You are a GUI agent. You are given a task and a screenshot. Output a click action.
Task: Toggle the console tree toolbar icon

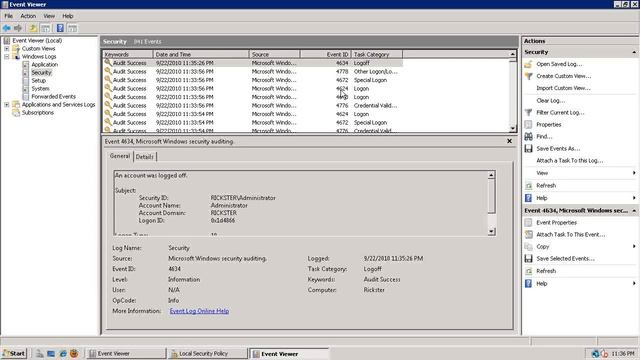(x=45, y=28)
